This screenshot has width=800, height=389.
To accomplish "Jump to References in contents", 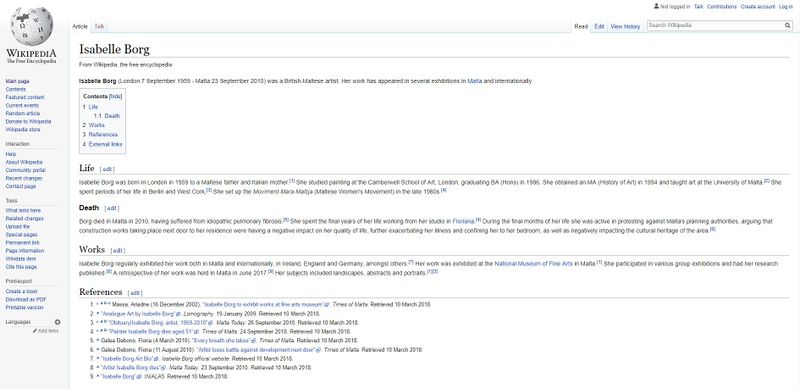I will [103, 135].
